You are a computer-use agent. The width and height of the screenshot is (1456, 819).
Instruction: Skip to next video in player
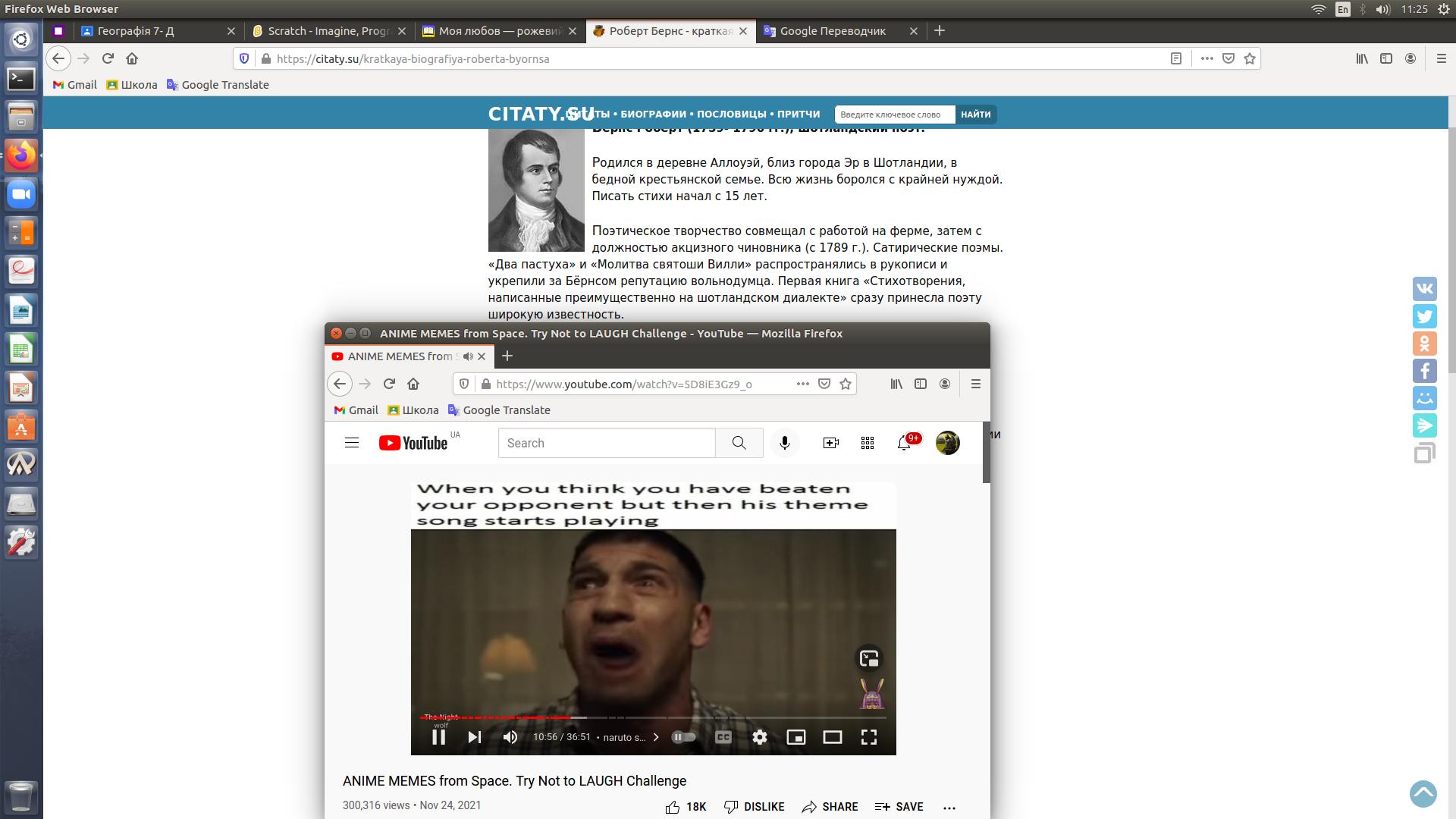(x=475, y=737)
